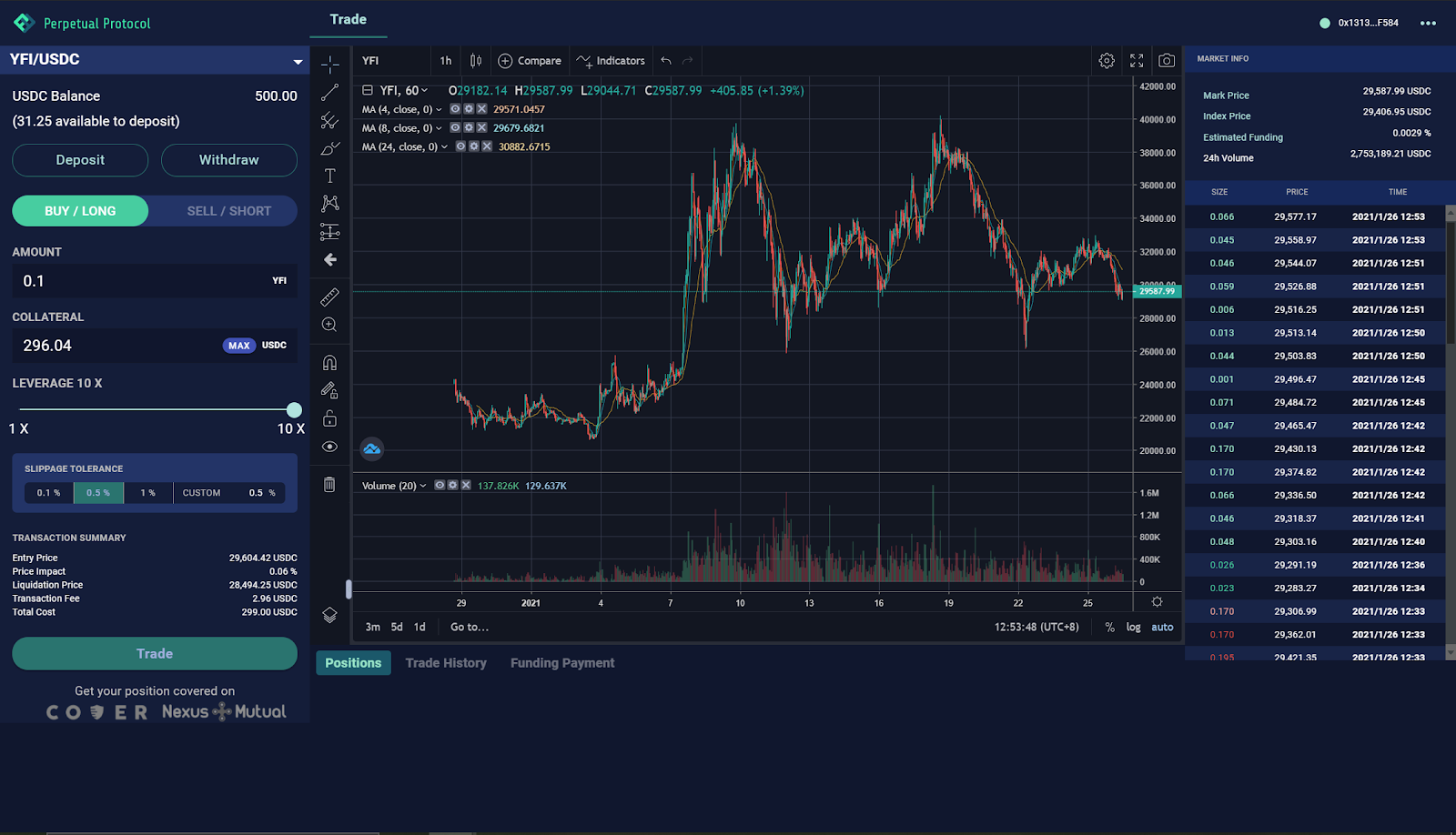This screenshot has width=1456, height=835.
Task: Click the leverage slider handle
Action: point(294,410)
